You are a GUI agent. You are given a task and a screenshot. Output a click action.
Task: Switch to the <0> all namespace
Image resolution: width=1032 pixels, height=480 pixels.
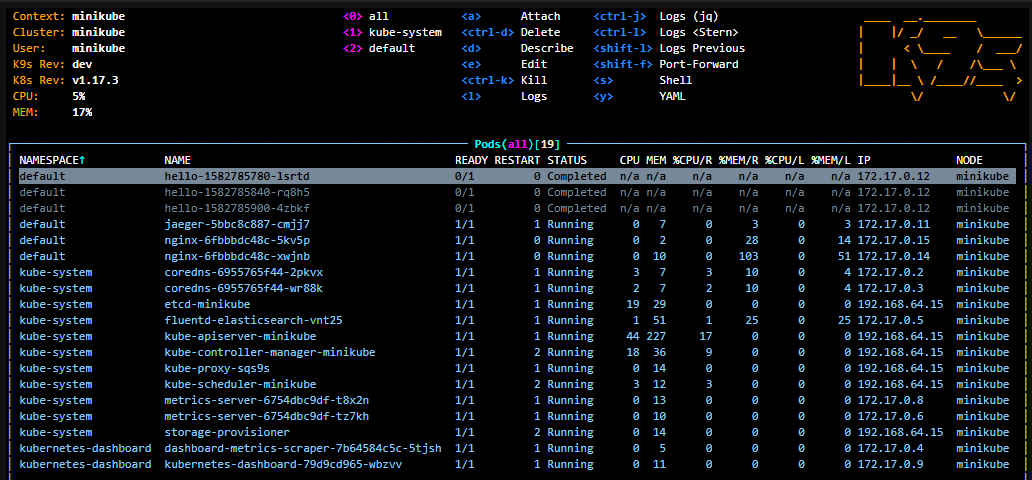pos(366,16)
